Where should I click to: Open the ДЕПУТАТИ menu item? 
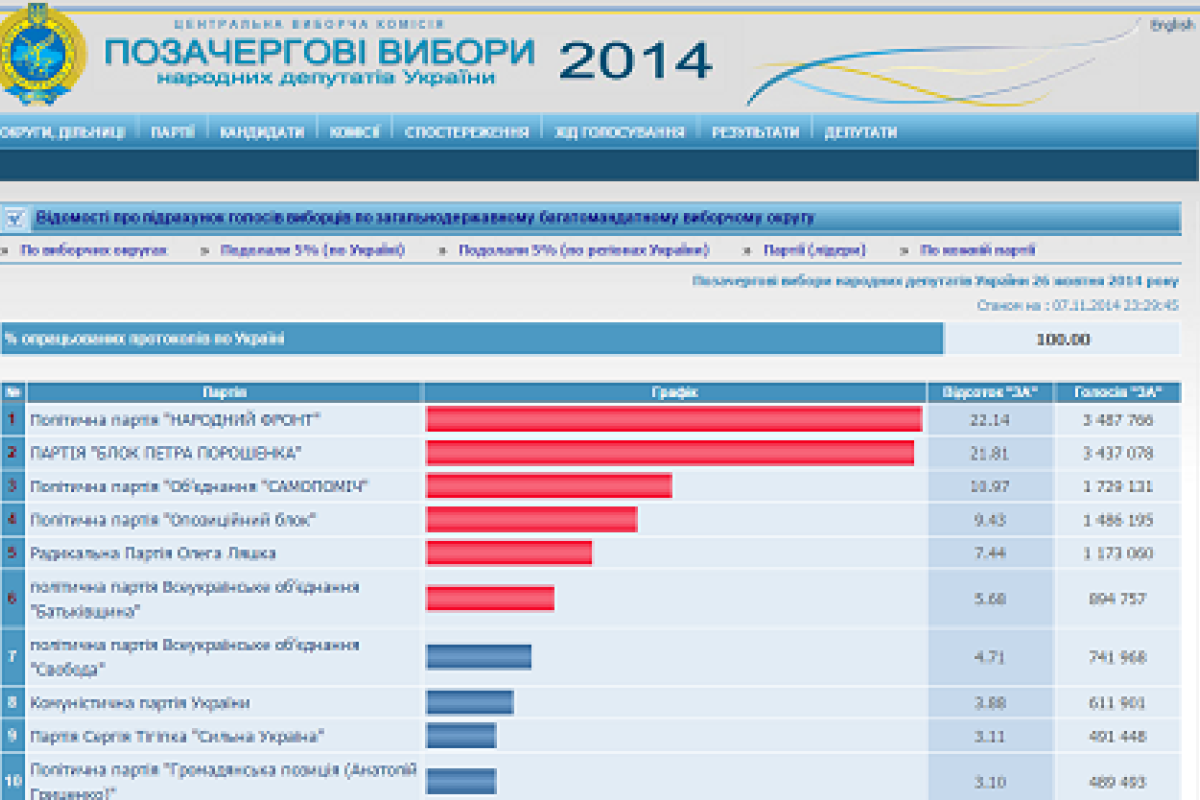point(857,130)
